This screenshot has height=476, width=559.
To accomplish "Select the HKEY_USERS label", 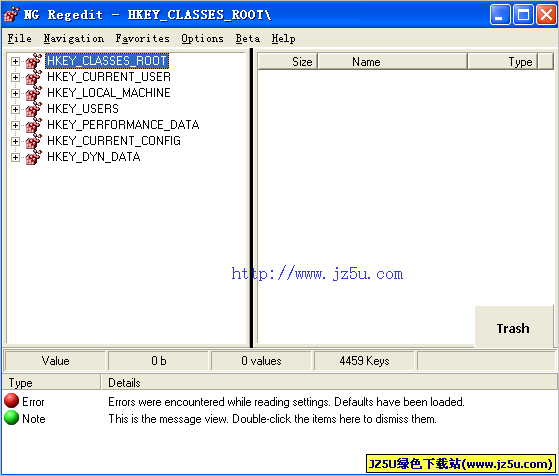I will coord(83,109).
